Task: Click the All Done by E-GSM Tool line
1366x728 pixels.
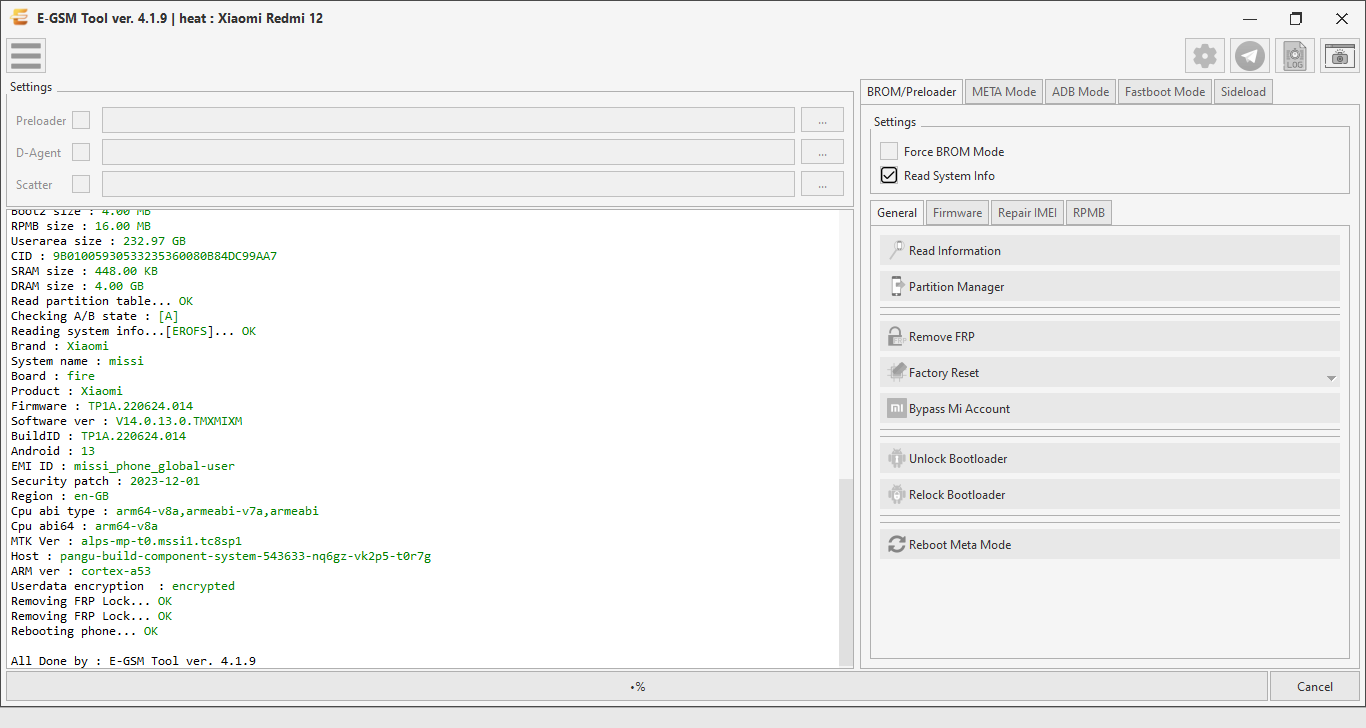Action: 133,661
